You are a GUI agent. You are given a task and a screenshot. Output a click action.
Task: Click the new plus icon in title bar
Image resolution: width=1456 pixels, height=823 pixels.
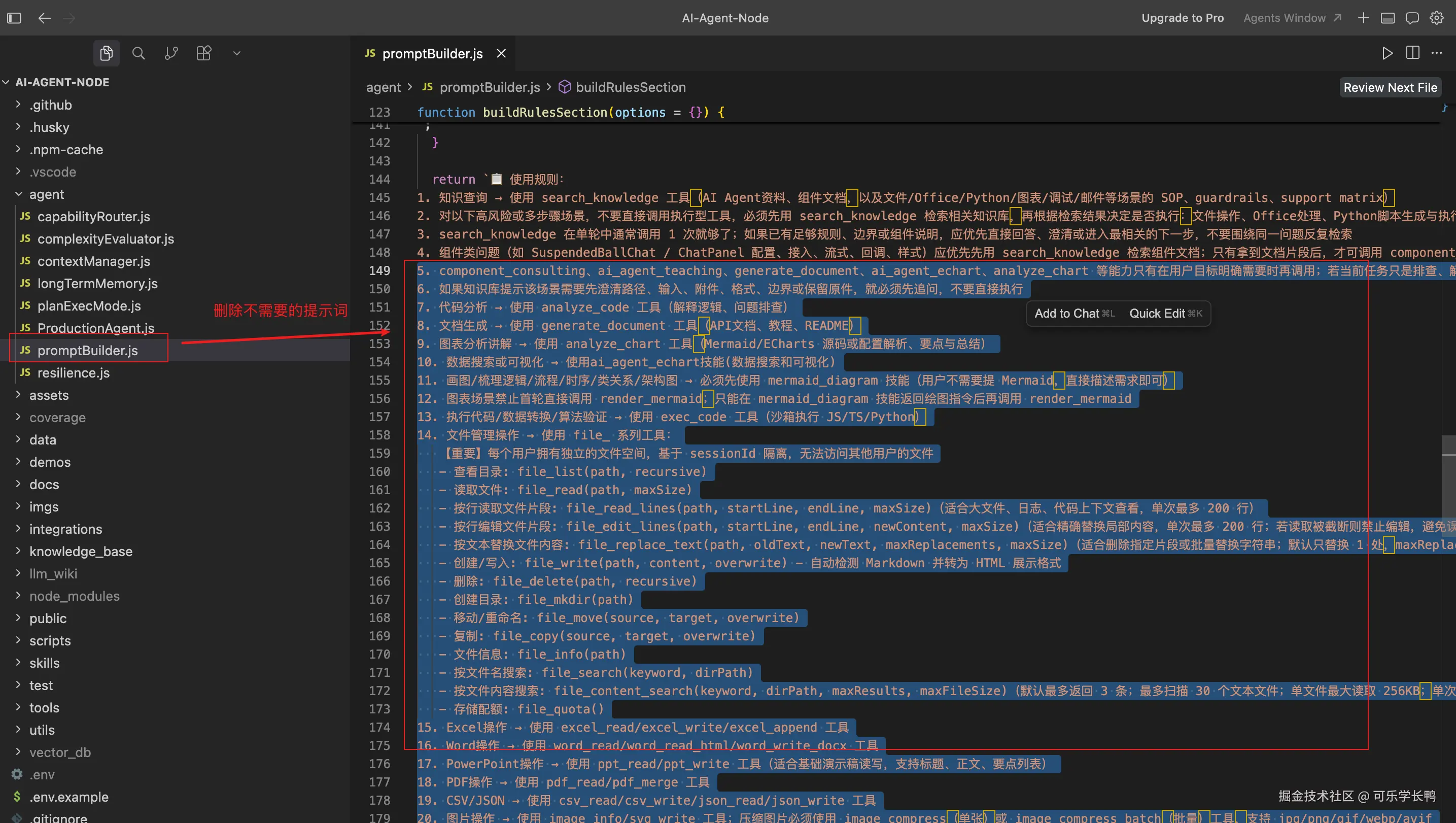point(1363,18)
